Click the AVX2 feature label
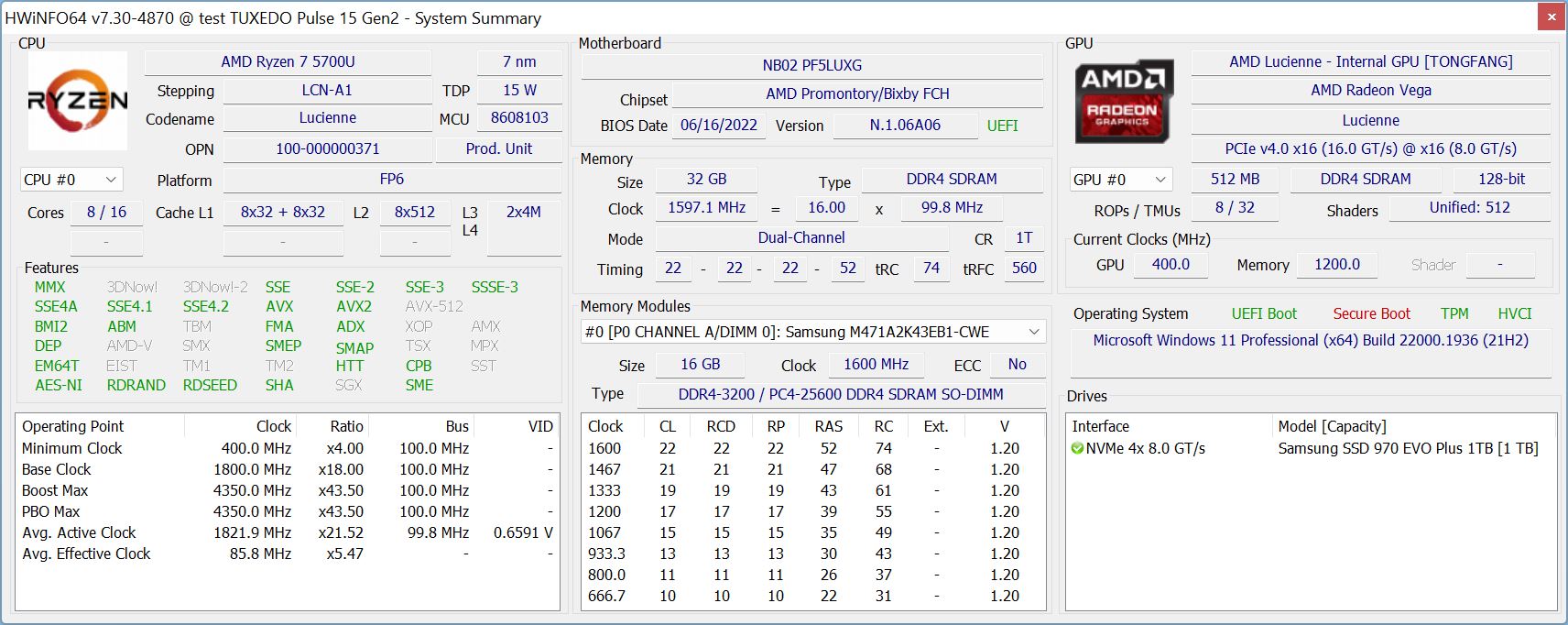The width and height of the screenshot is (1568, 625). pos(354,307)
